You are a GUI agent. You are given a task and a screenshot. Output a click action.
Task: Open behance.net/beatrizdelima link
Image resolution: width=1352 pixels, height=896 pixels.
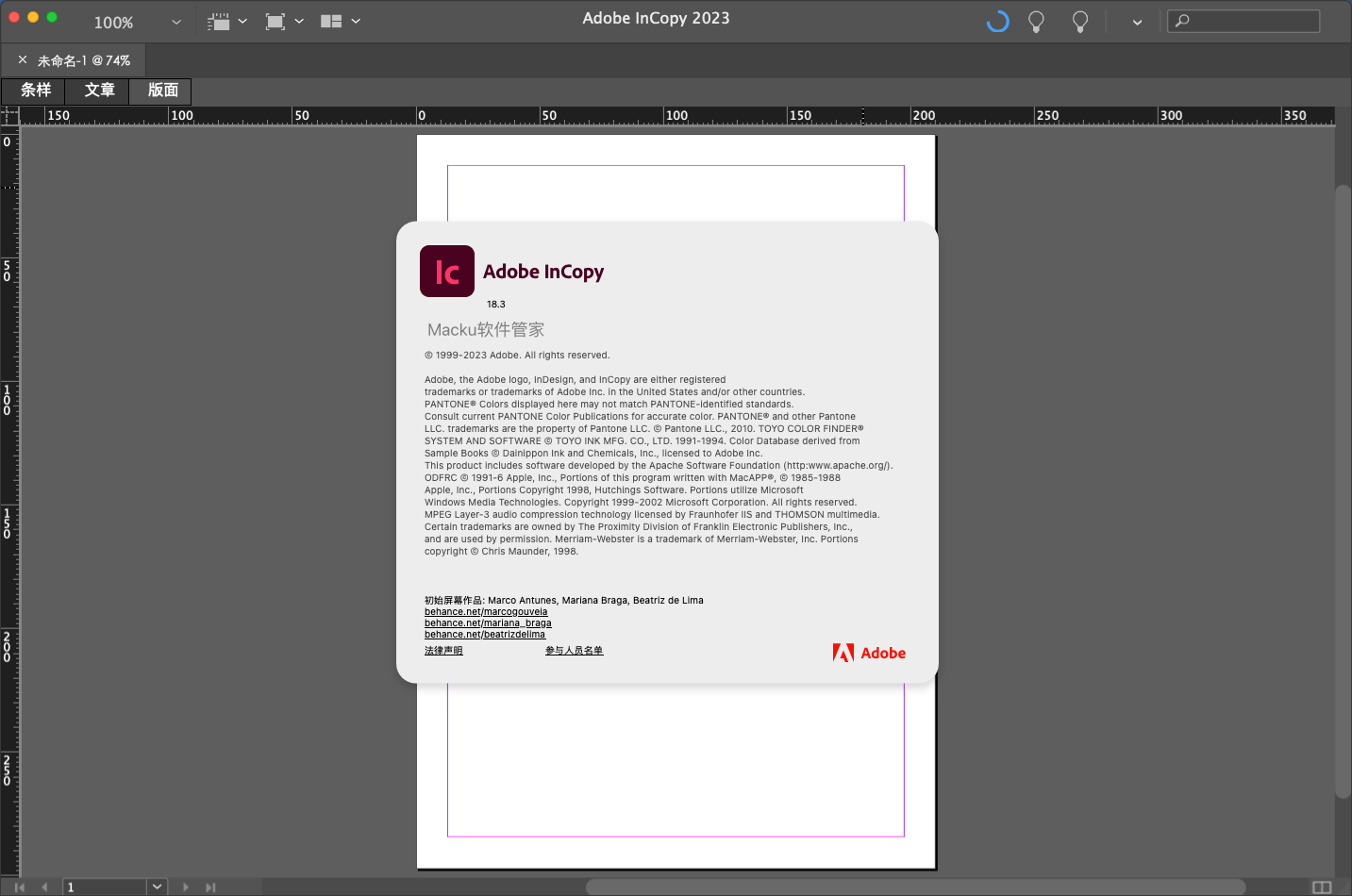point(485,635)
